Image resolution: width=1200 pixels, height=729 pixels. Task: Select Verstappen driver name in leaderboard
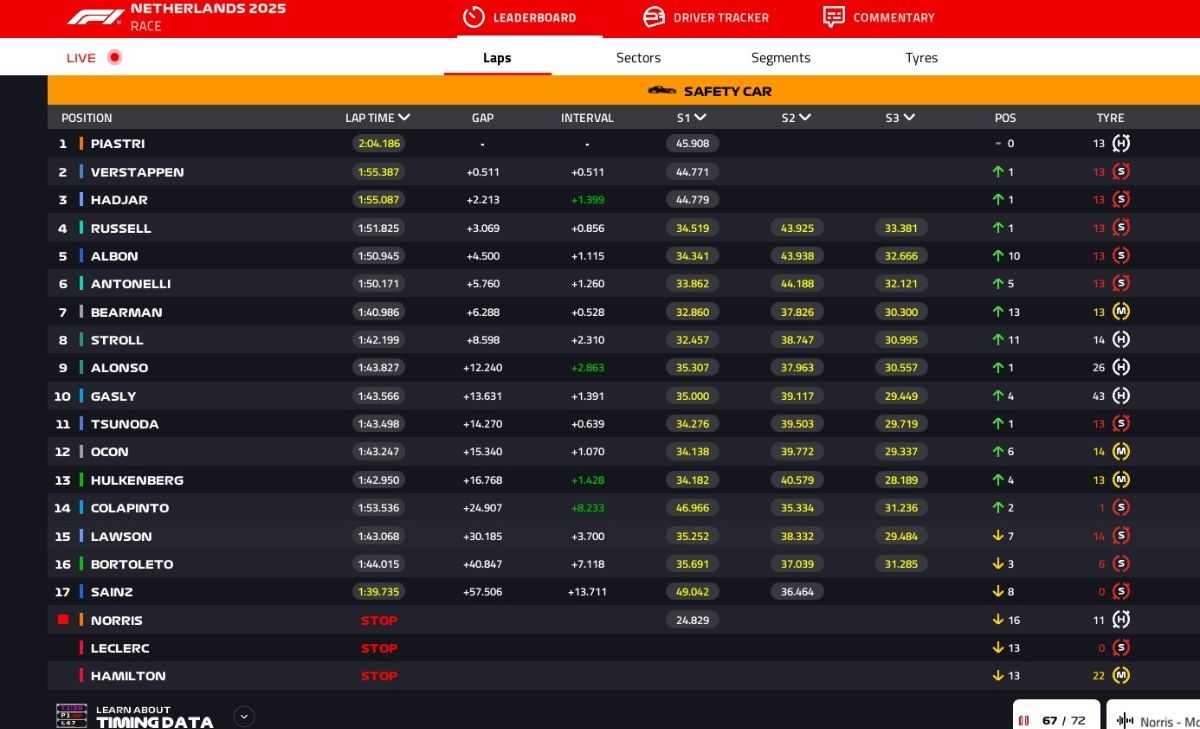click(x=137, y=172)
